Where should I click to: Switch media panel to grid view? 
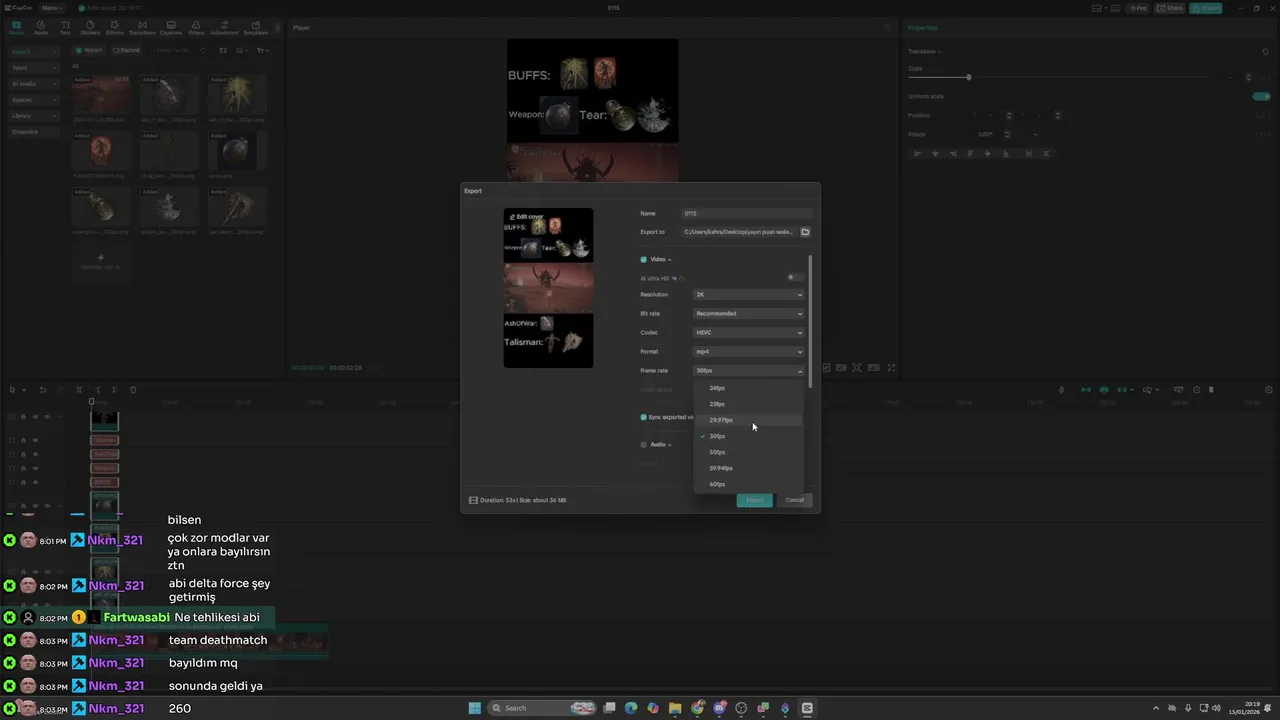coord(221,50)
